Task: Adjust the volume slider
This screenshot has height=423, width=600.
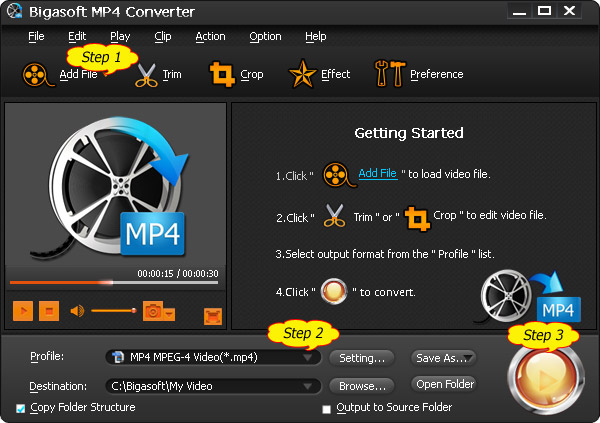Action: coord(114,310)
